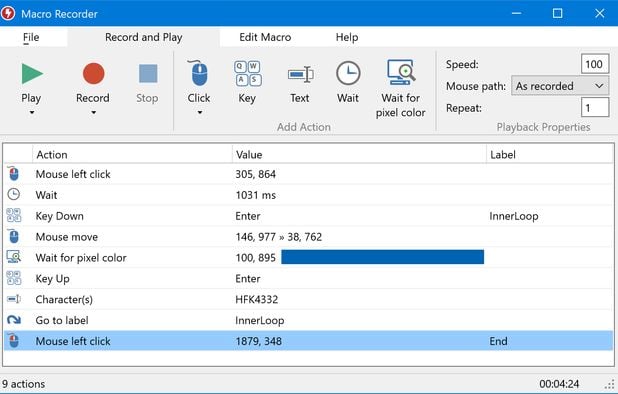Switch to the Record and Play tab
This screenshot has width=618, height=394.
(143, 37)
